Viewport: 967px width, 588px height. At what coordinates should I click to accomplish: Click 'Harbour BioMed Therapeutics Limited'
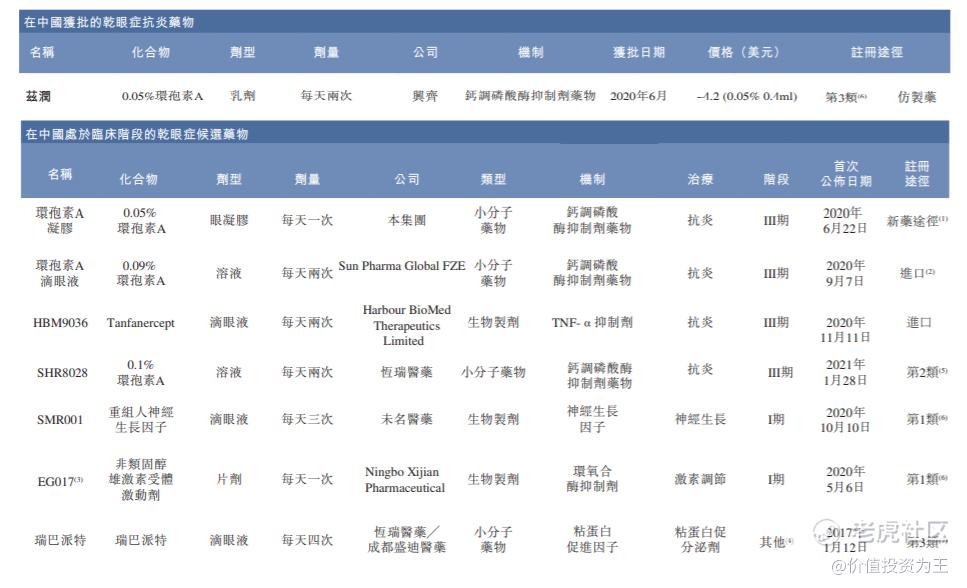(x=406, y=325)
